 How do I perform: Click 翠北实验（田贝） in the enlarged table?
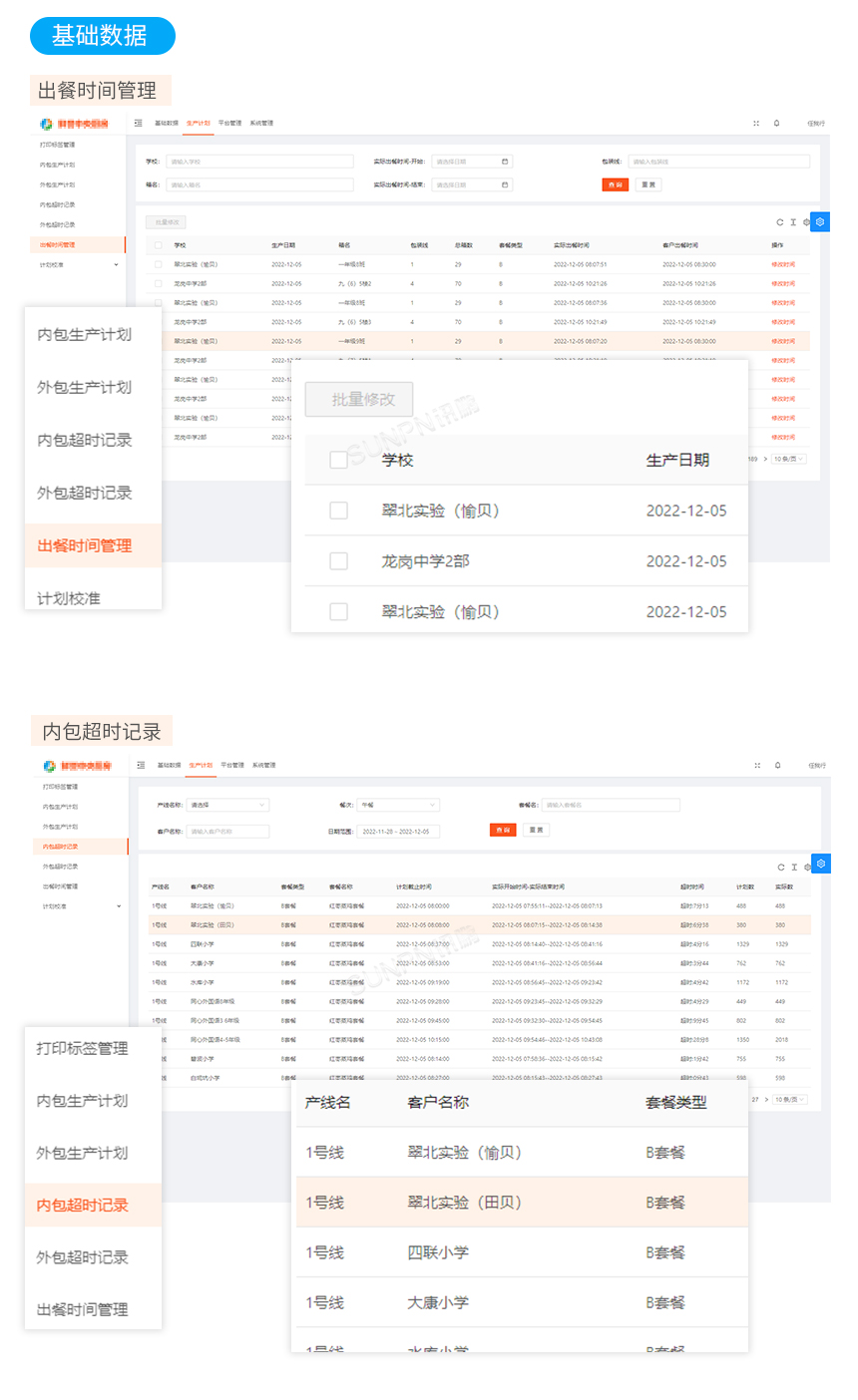[x=464, y=1203]
